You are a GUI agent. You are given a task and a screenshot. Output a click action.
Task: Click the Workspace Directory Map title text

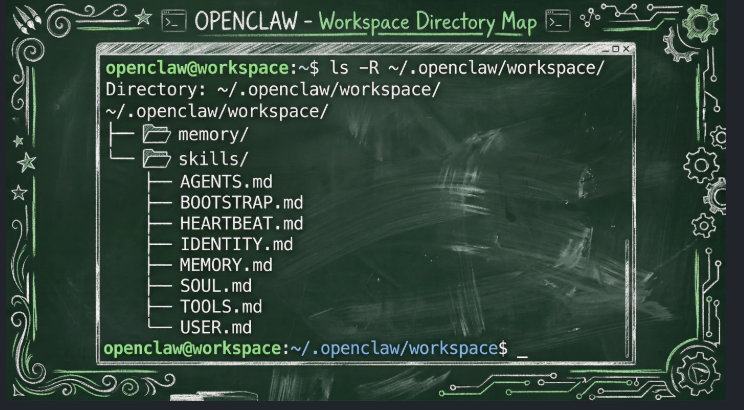pyautogui.click(x=427, y=21)
